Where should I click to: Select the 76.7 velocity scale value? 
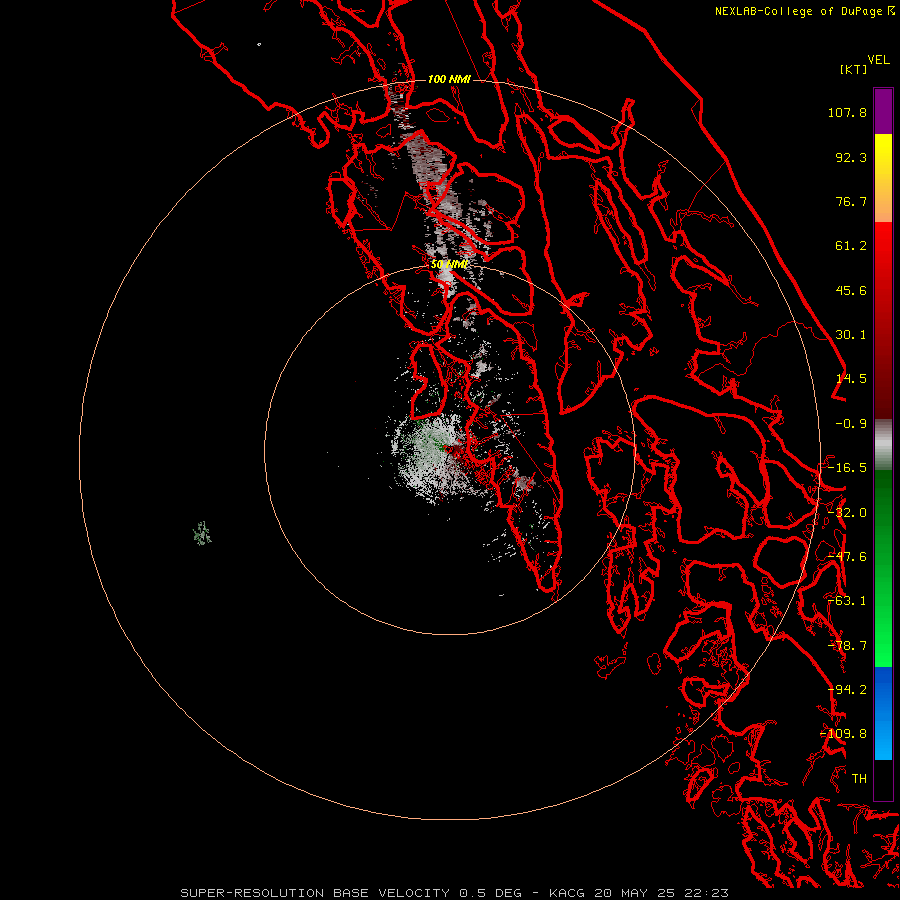pos(851,201)
